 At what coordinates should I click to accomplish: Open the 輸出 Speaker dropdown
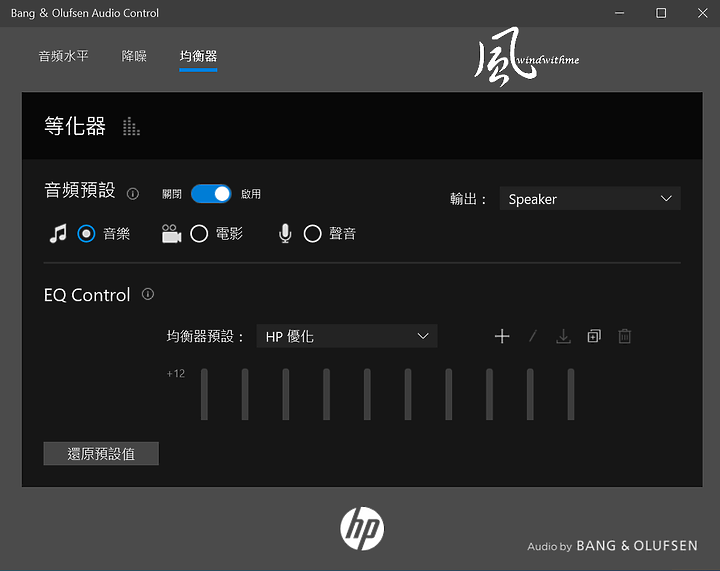click(x=590, y=199)
